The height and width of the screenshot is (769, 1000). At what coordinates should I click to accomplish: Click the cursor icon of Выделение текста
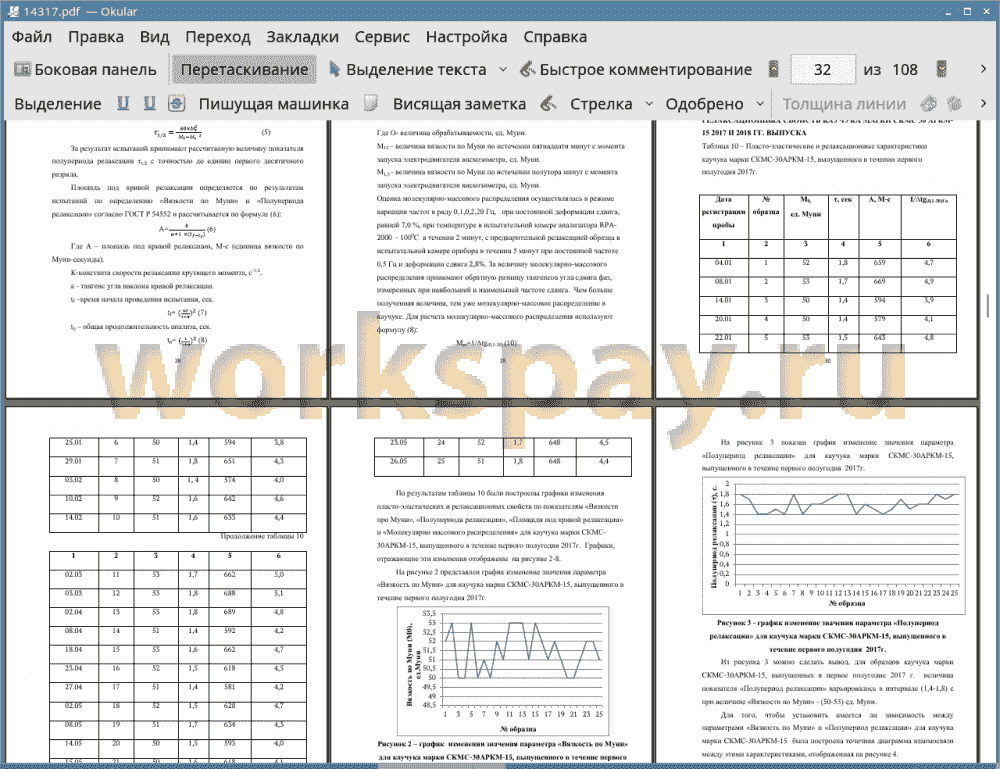(334, 69)
